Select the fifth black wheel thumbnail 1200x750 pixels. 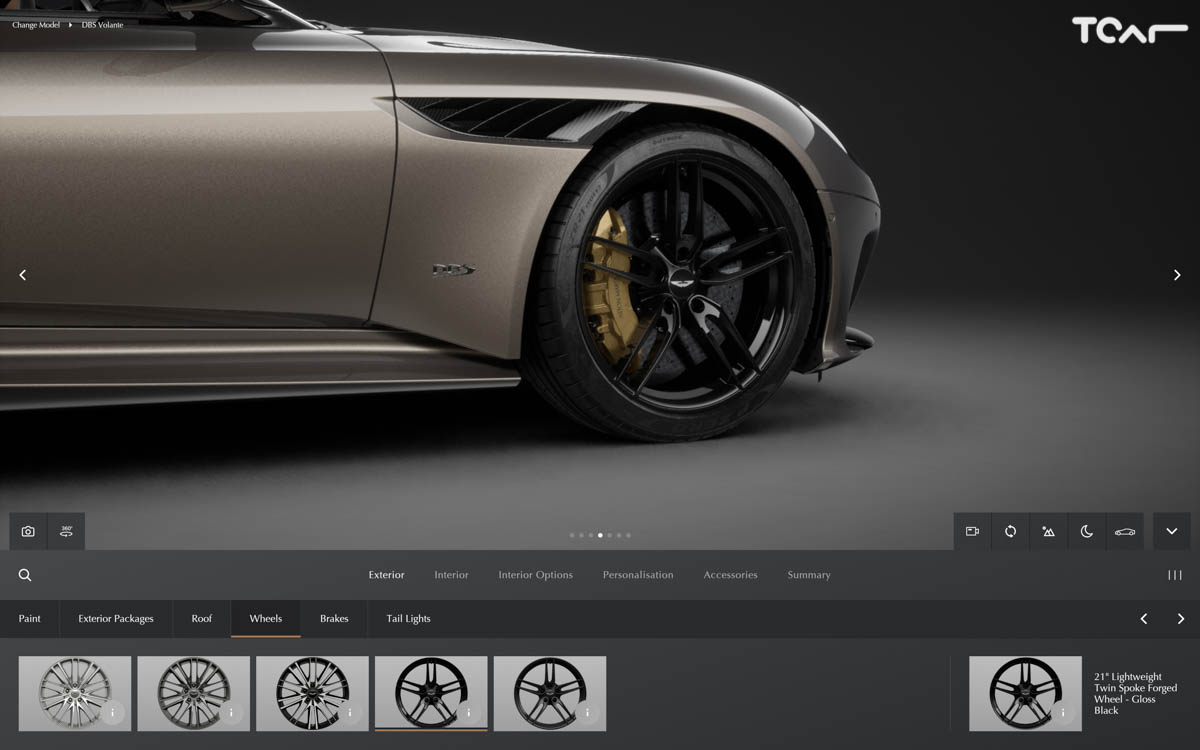549,693
